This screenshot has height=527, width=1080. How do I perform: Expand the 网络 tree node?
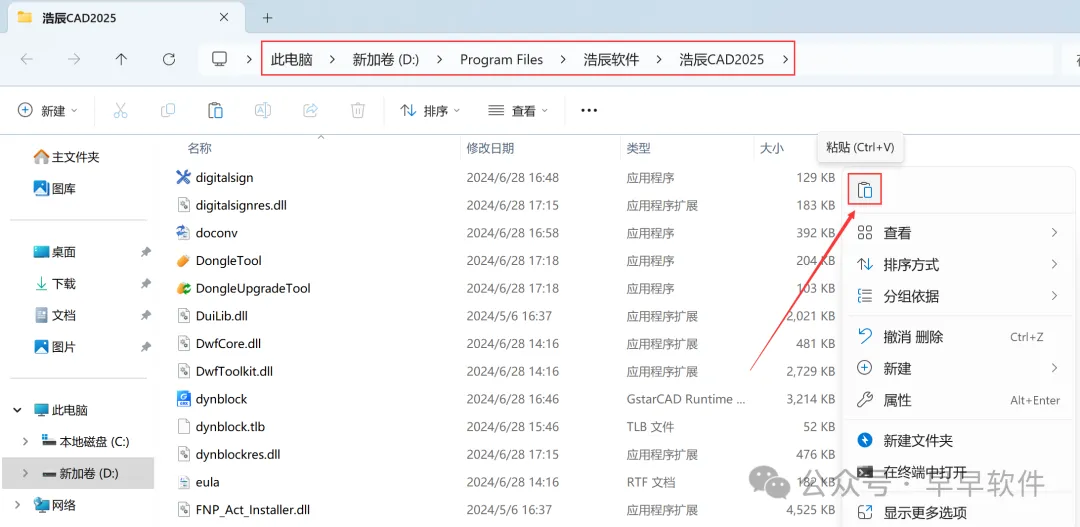click(18, 506)
